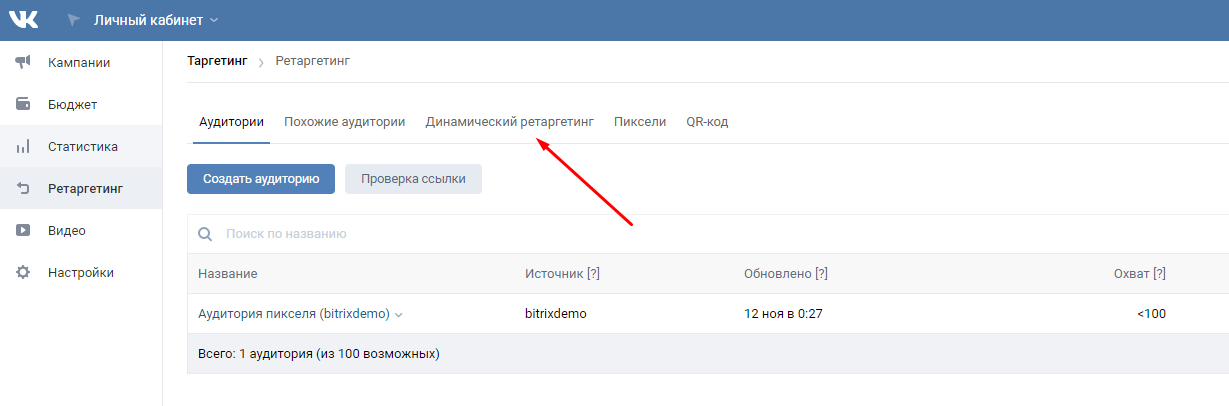This screenshot has height=406, width=1229.
Task: Click the Всего: 1 аудитория summary text
Action: click(x=318, y=354)
